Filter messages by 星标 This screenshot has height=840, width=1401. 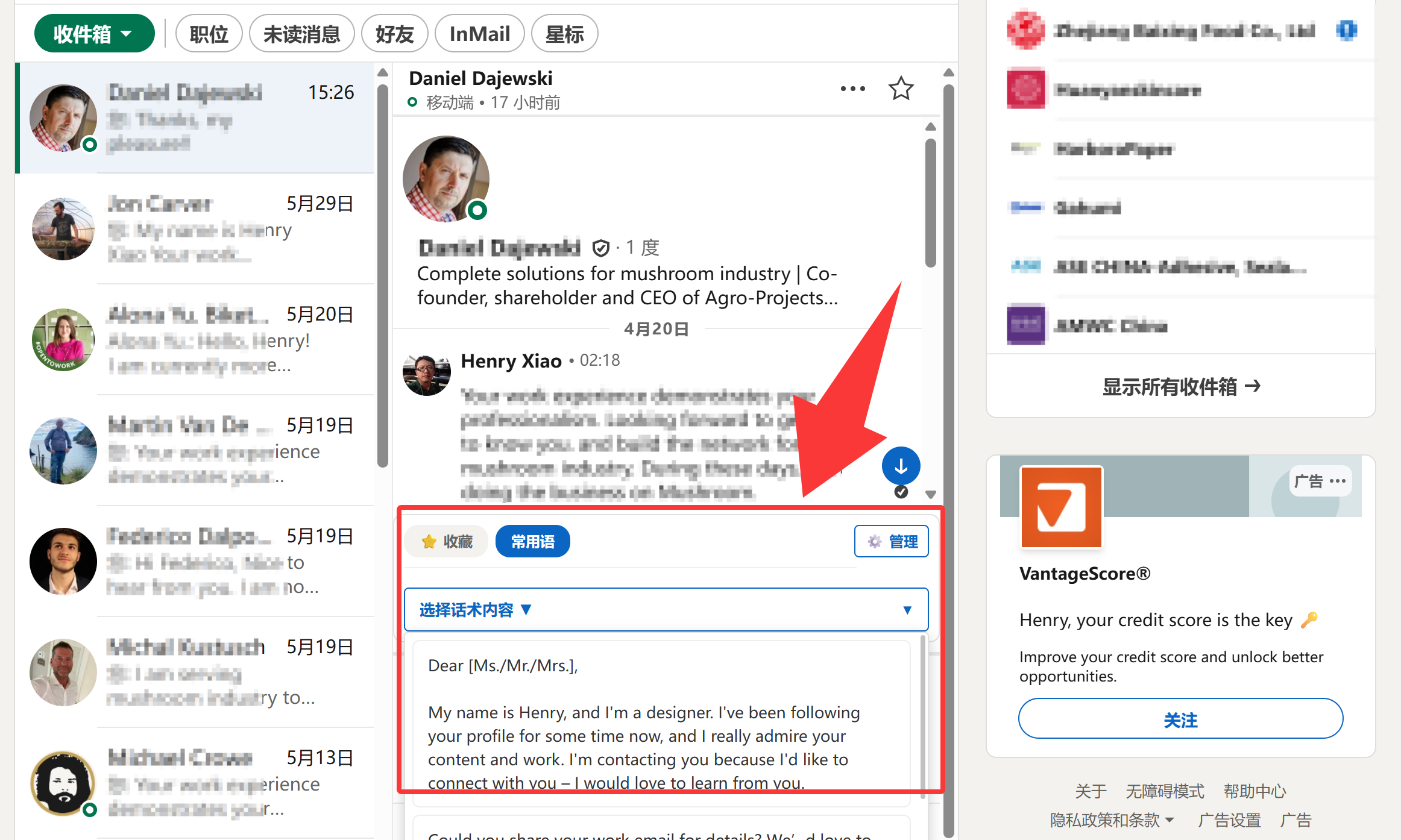tap(564, 34)
